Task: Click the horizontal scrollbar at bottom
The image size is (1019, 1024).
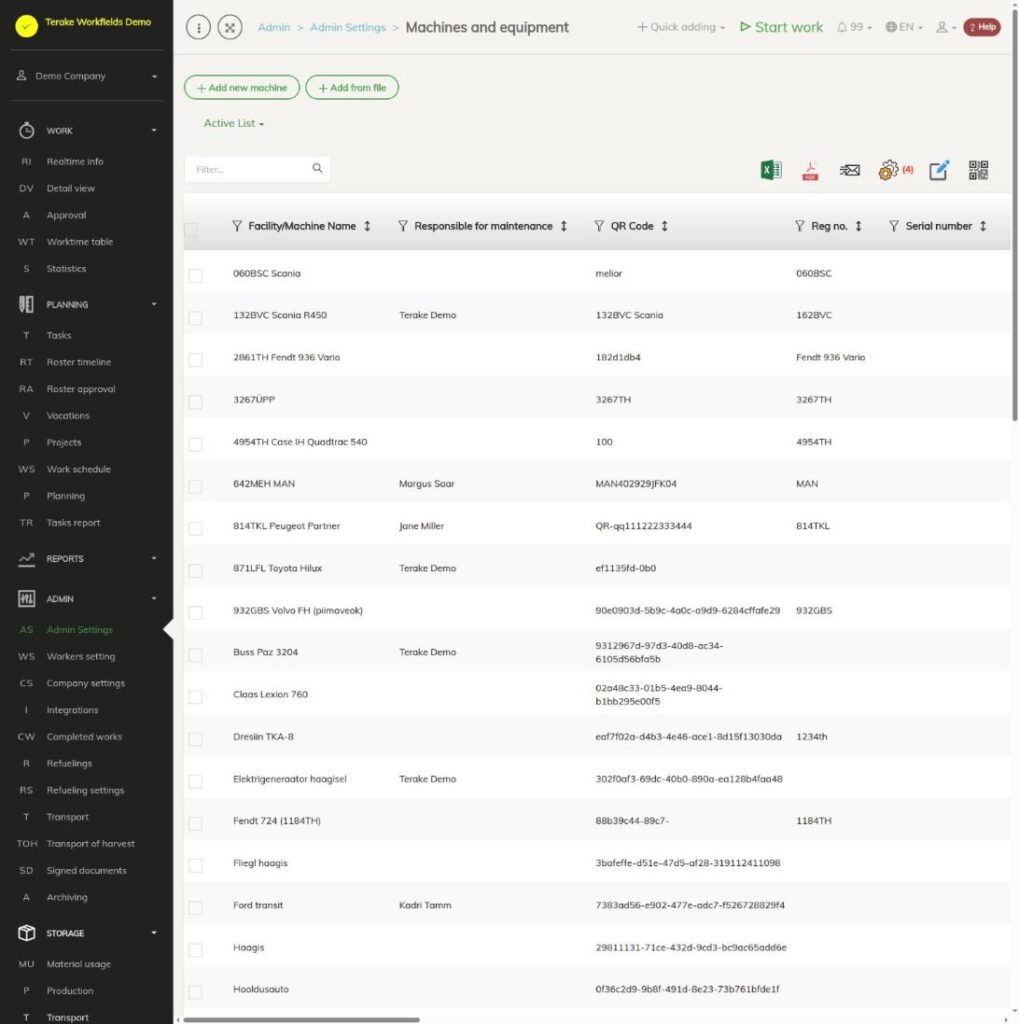Action: 301,1019
